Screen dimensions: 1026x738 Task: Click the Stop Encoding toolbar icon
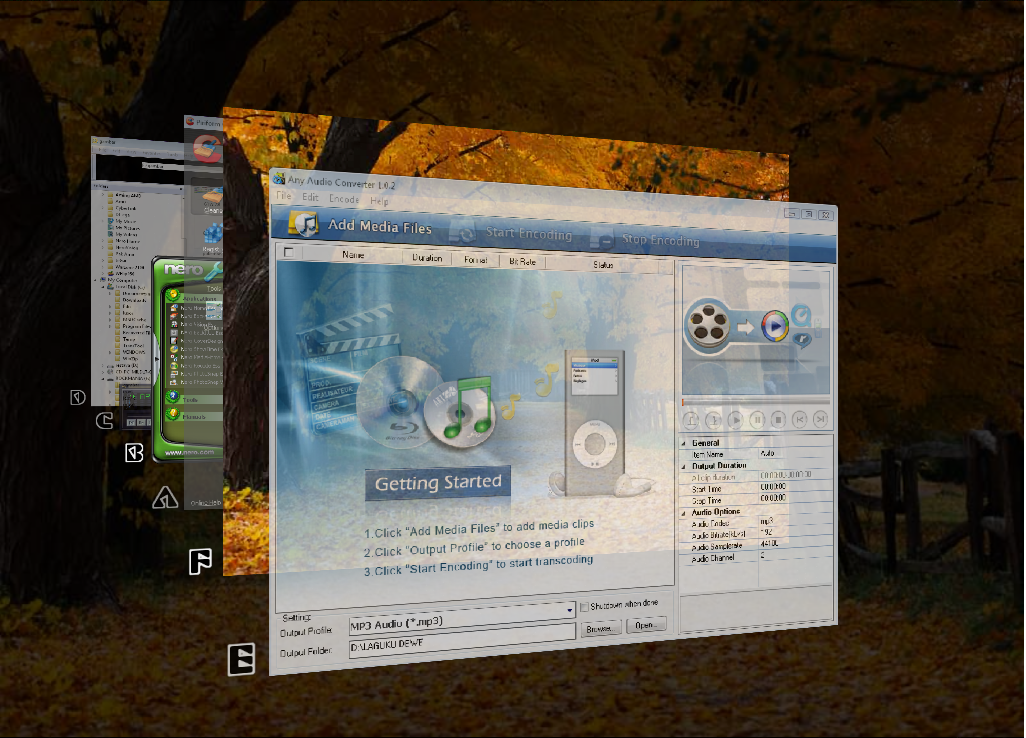[x=601, y=237]
